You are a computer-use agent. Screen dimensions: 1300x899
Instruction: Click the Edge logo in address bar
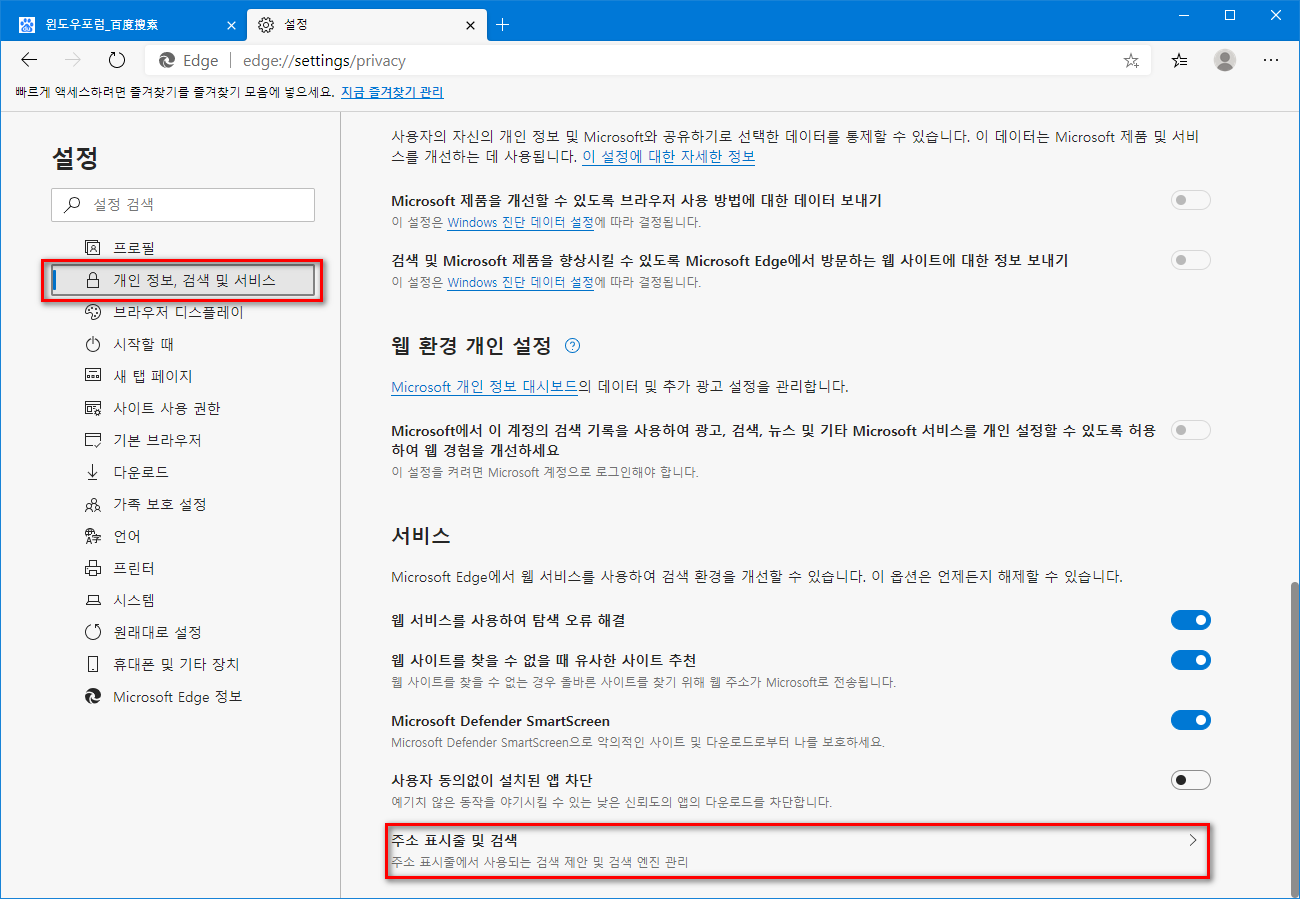[167, 61]
